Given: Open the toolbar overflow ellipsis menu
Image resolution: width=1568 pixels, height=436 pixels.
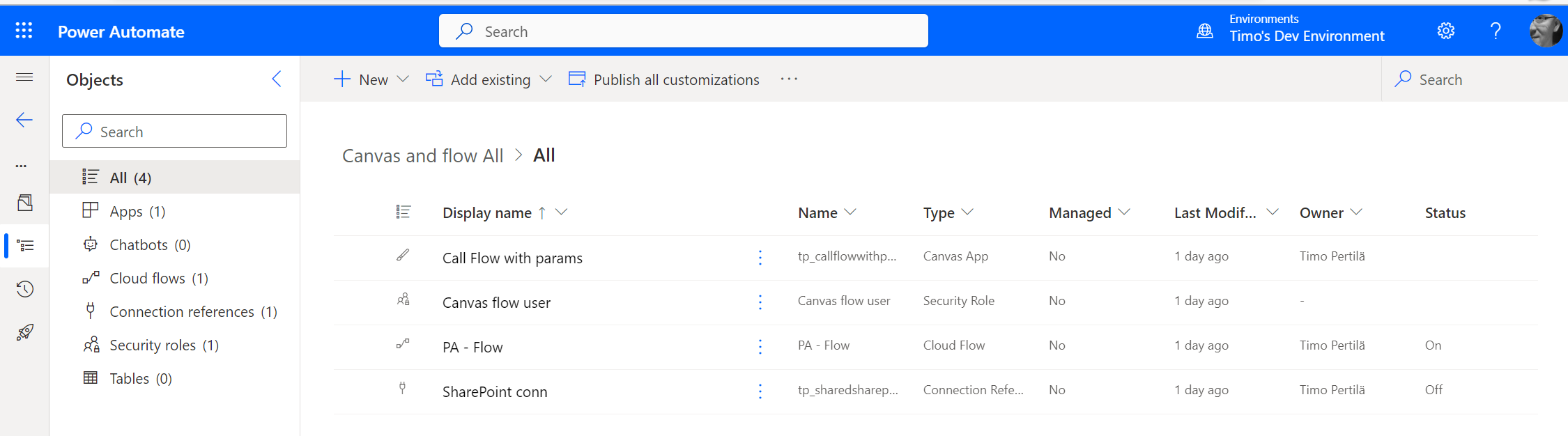Looking at the screenshot, I should coord(788,79).
